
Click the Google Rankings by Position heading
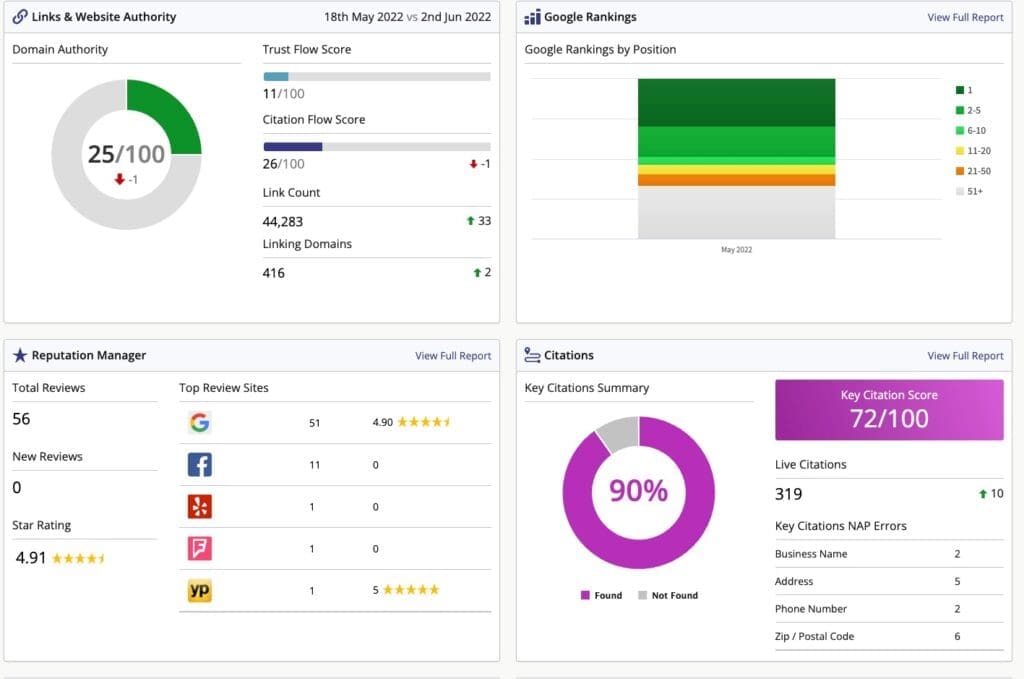coord(600,50)
